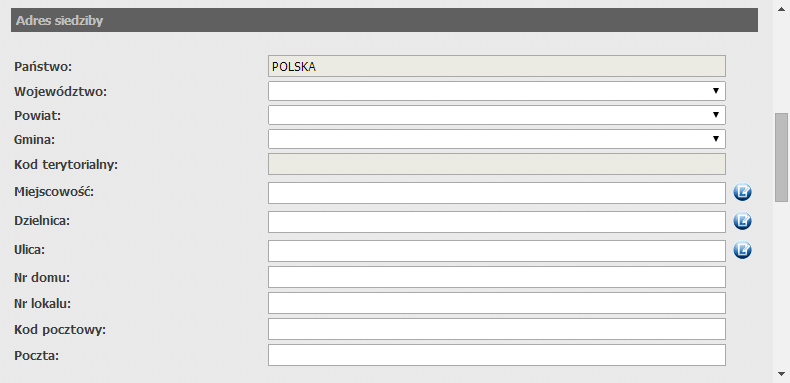Click the Województwo dropdown arrow

715,91
